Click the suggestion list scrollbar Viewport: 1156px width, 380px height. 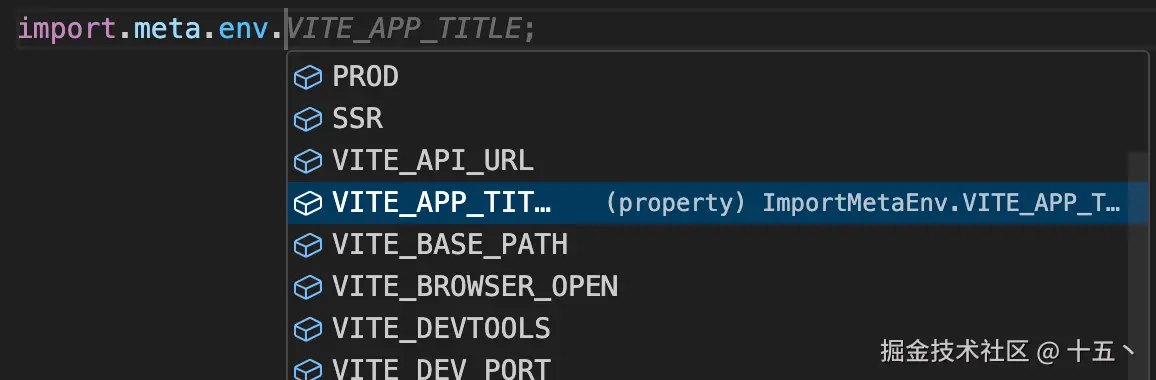[x=1138, y=266]
